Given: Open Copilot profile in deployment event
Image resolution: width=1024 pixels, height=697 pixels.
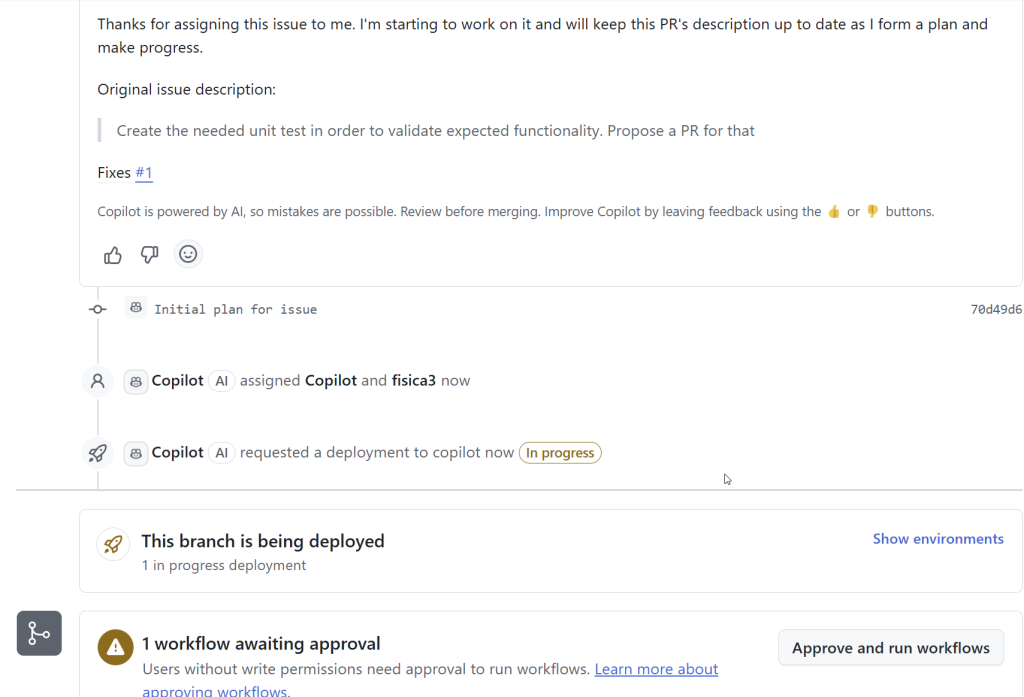Looking at the screenshot, I should tap(178, 453).
